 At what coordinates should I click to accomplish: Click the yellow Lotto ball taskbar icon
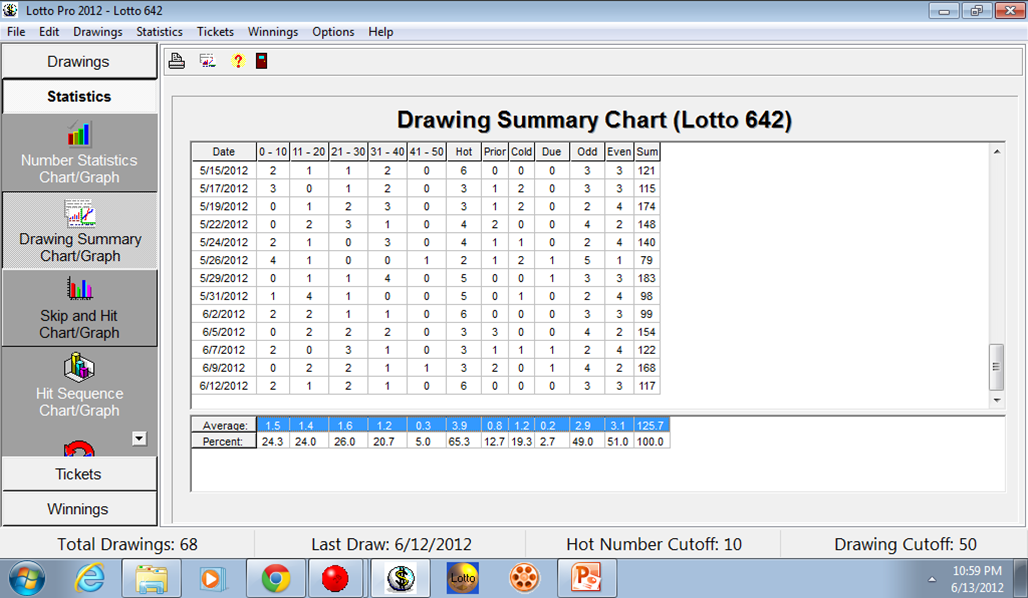click(x=462, y=578)
